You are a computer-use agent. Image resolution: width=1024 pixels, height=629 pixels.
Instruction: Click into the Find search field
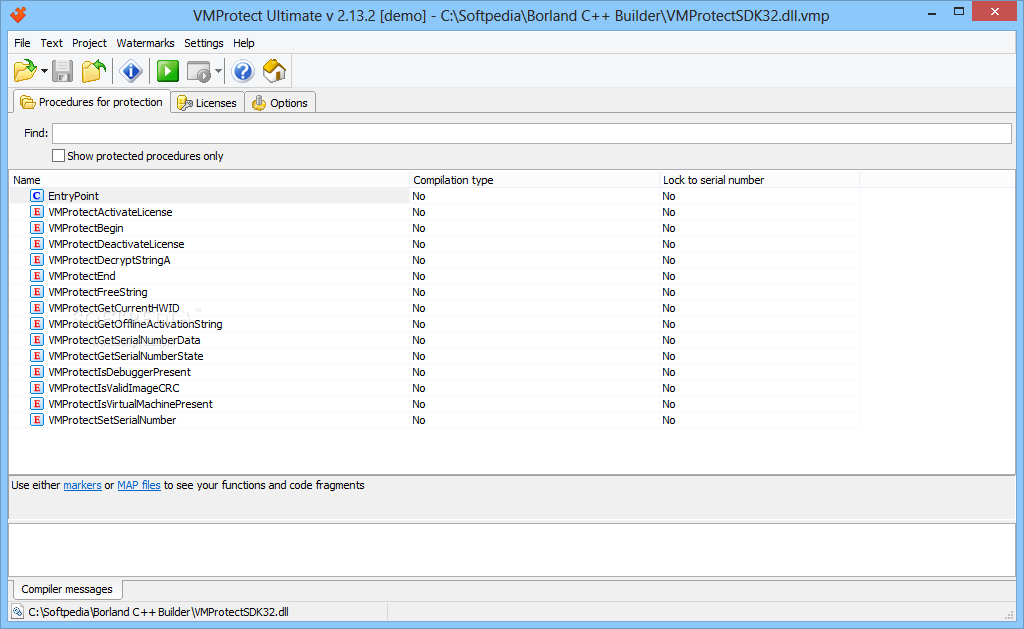(x=532, y=133)
